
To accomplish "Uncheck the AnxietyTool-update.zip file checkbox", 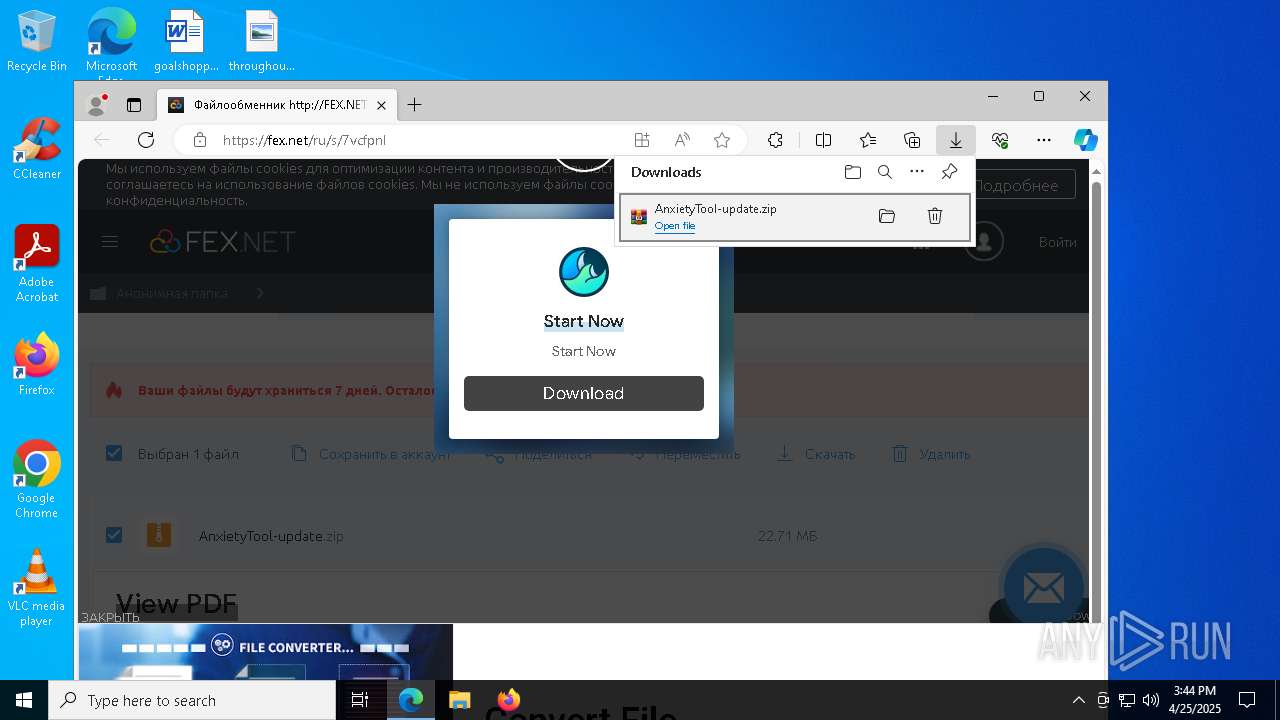I will [114, 535].
